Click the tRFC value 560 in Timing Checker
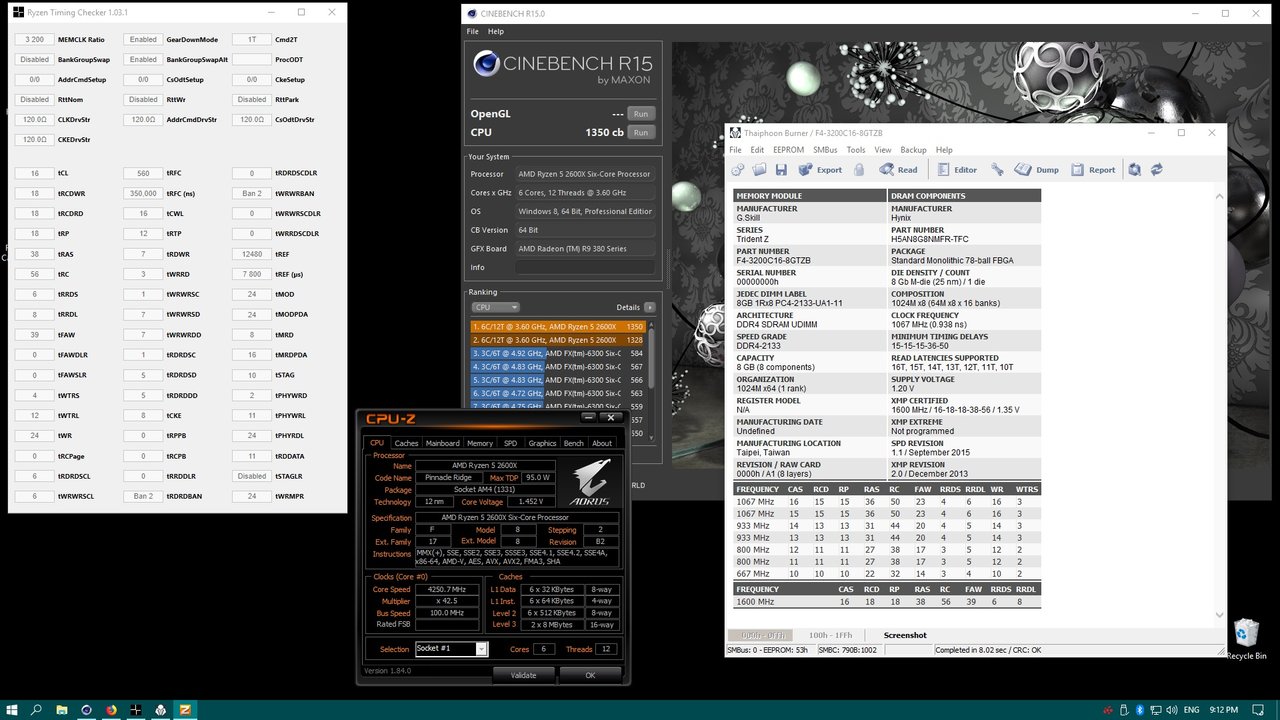1280x720 pixels. [143, 173]
